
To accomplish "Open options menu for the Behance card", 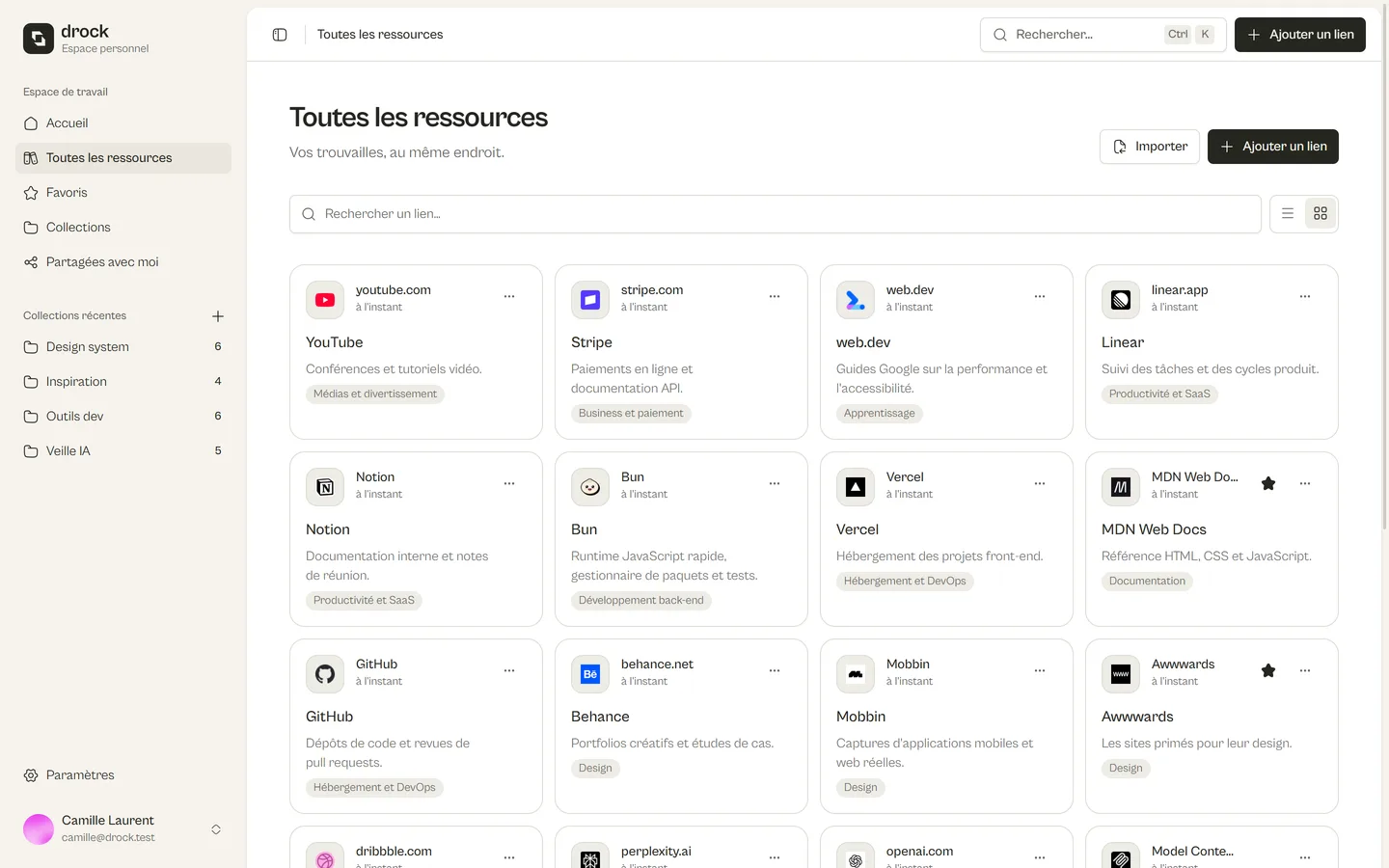I will pyautogui.click(x=775, y=670).
